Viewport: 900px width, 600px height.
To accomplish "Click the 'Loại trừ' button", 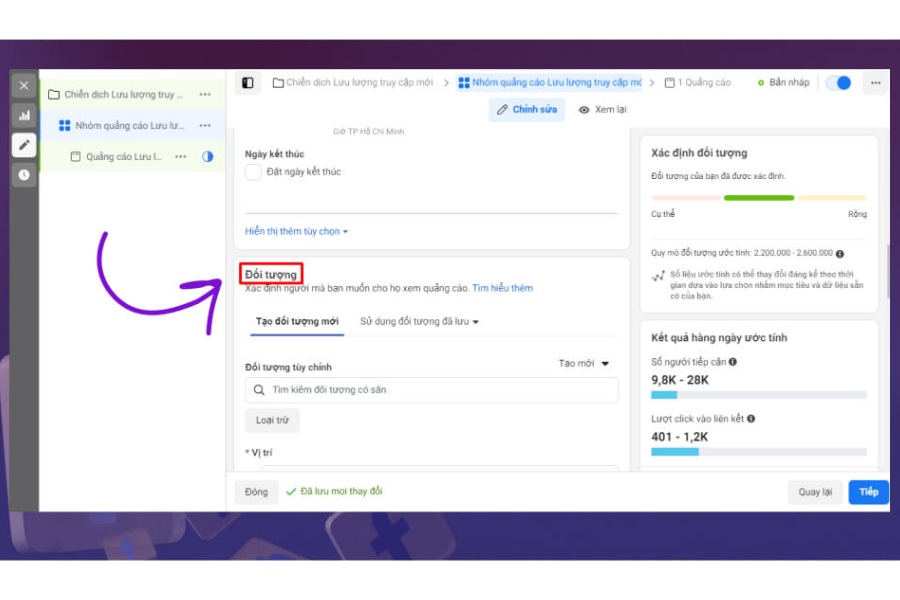I will point(273,420).
